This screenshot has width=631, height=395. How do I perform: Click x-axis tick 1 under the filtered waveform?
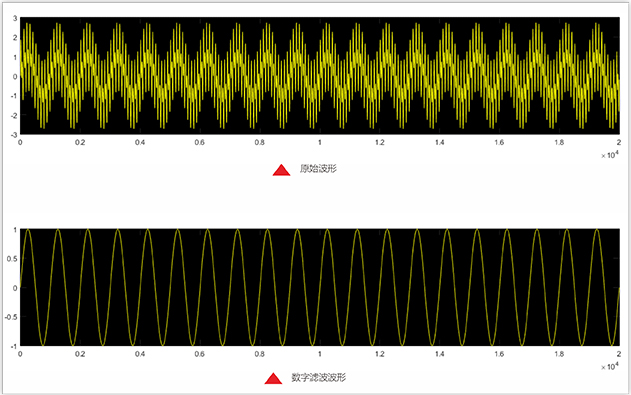[x=320, y=354]
